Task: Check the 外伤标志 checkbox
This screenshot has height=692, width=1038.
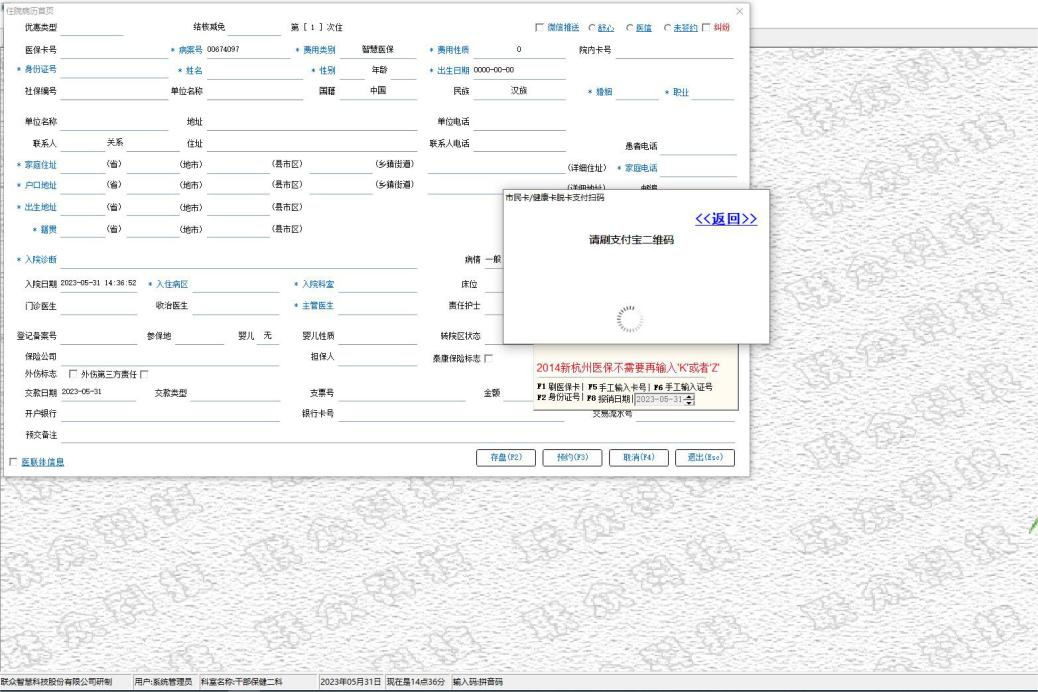Action: tap(72, 374)
